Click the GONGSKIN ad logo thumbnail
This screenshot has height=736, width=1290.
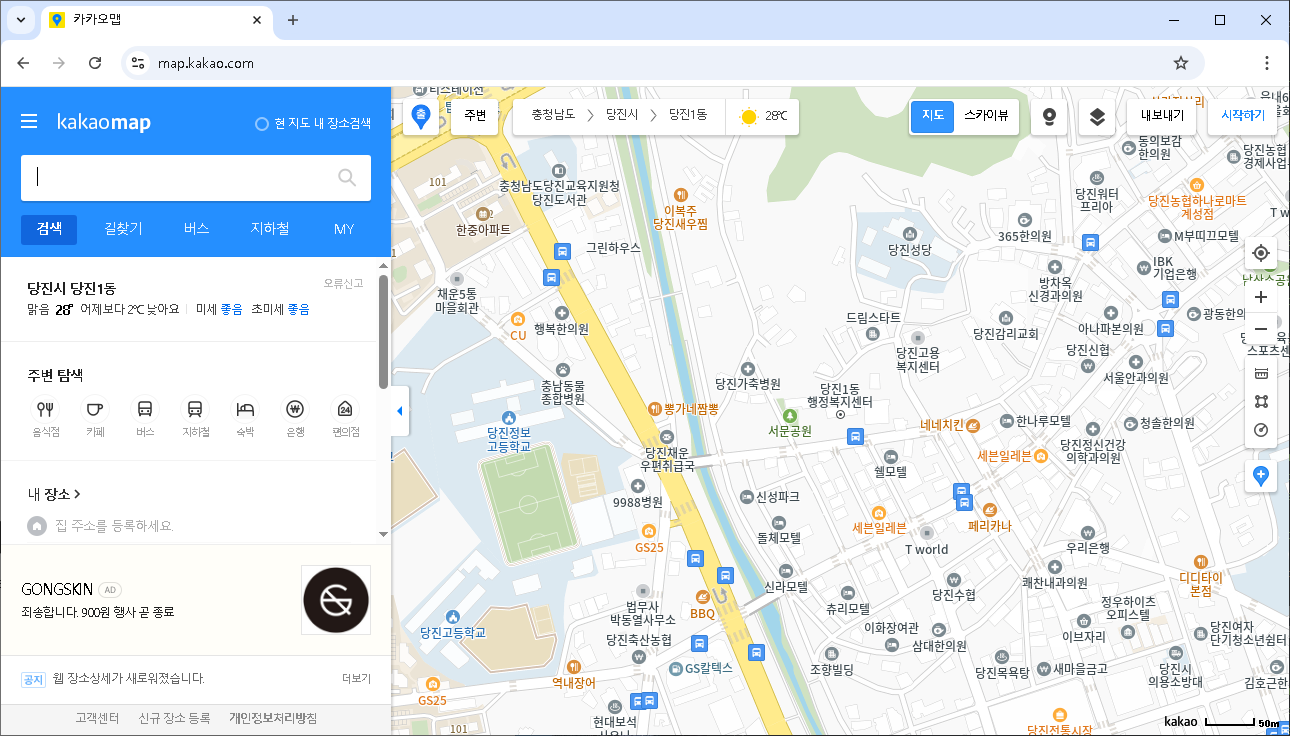pos(336,600)
